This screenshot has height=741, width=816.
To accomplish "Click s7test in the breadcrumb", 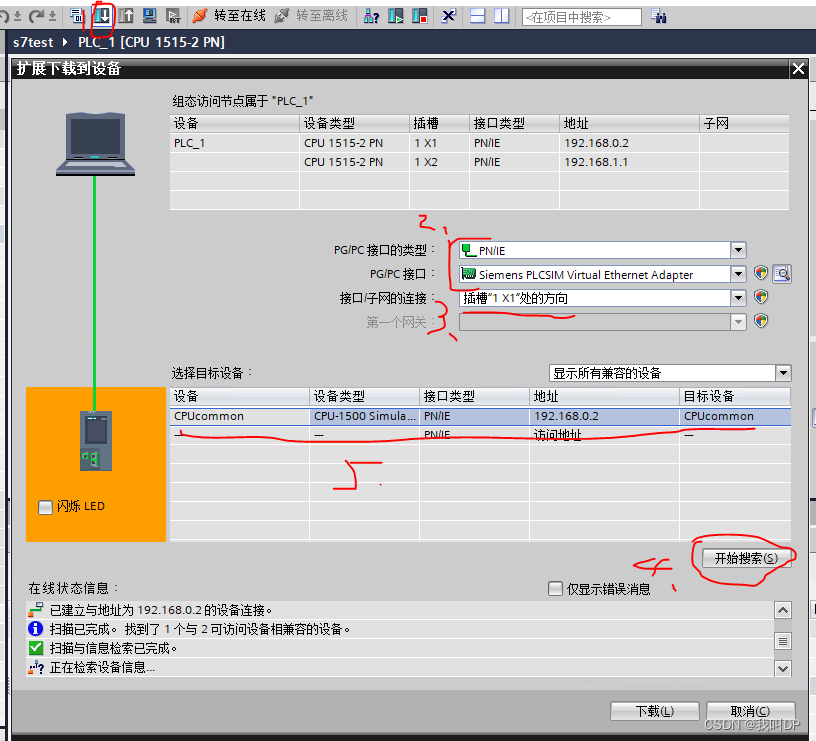I will click(x=33, y=42).
